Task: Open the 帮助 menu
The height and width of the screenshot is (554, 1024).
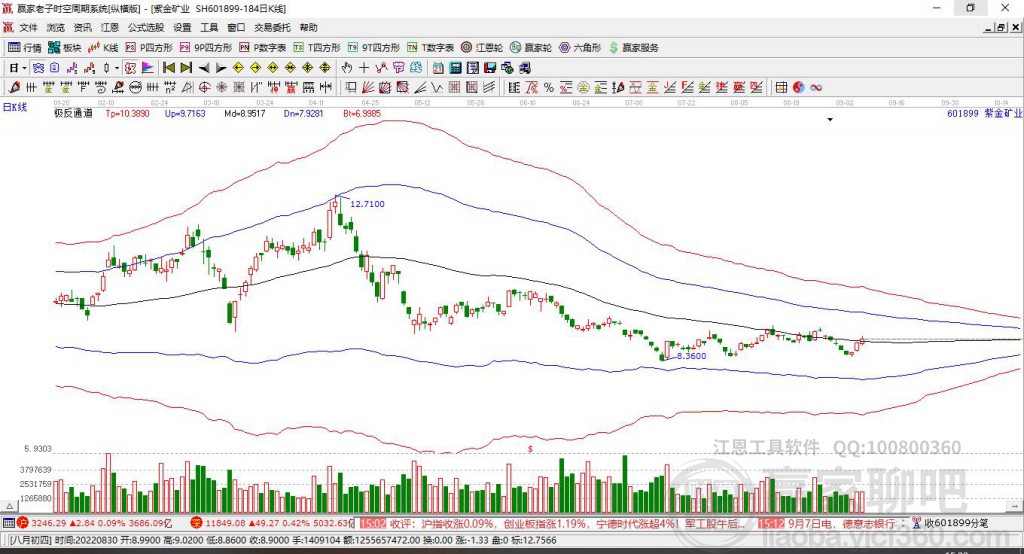Action: [308, 27]
